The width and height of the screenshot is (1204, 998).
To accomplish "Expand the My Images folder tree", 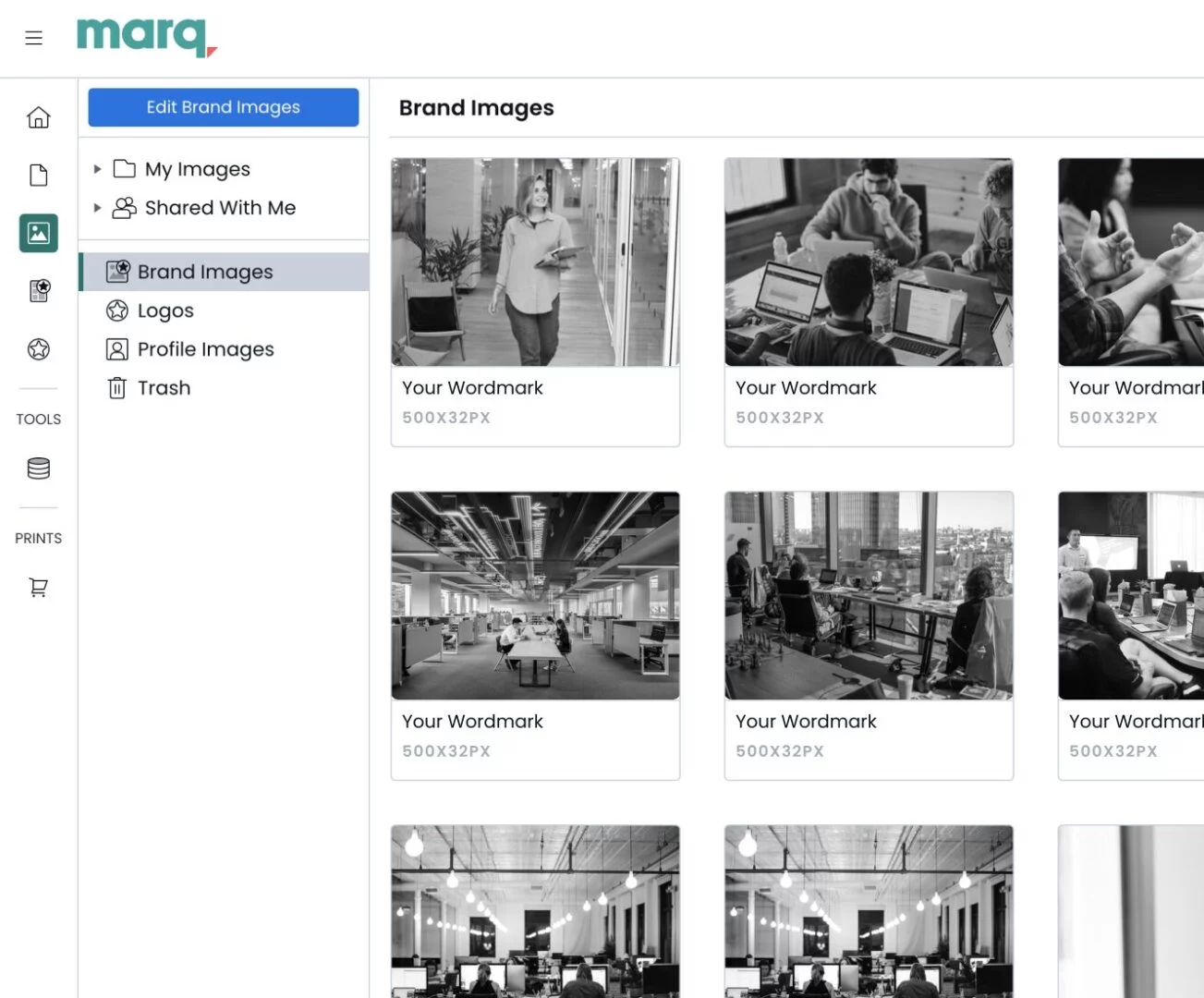I will coord(98,168).
